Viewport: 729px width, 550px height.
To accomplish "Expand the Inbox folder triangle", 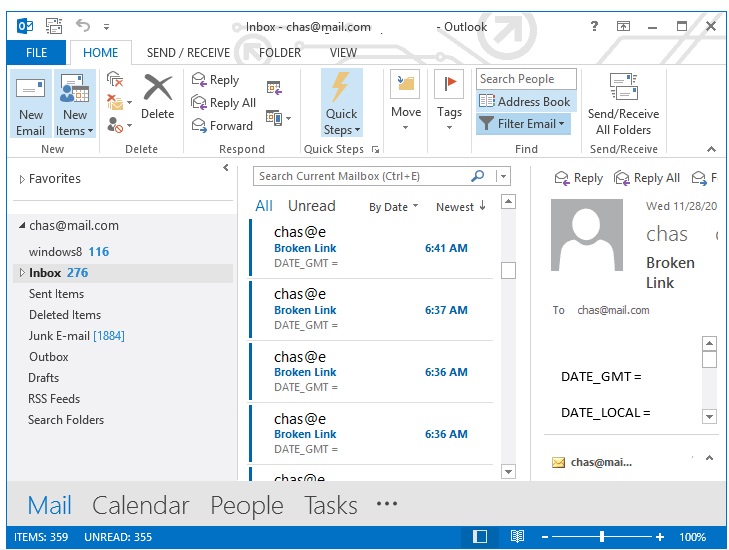I will [21, 272].
